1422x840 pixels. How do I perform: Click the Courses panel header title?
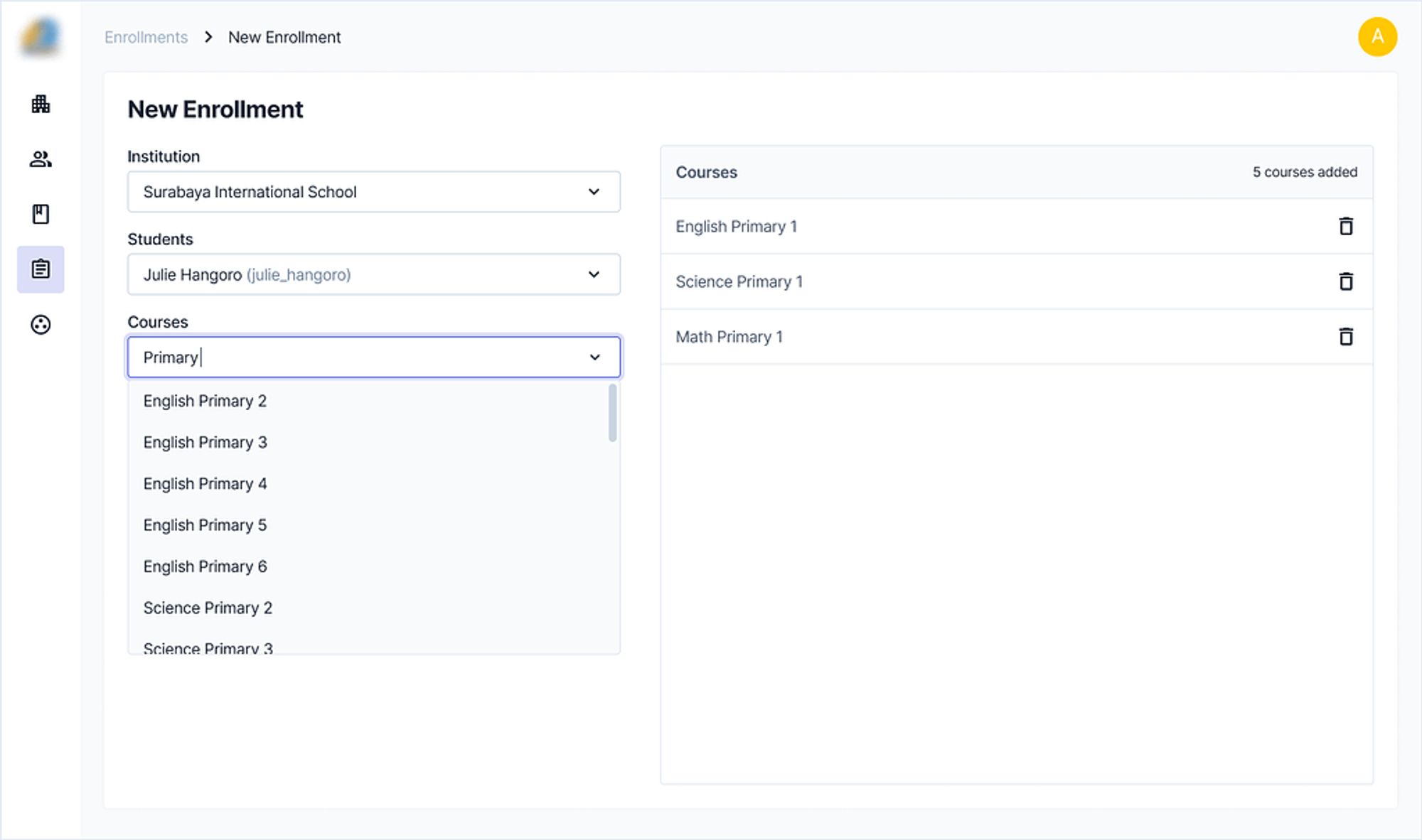(706, 172)
